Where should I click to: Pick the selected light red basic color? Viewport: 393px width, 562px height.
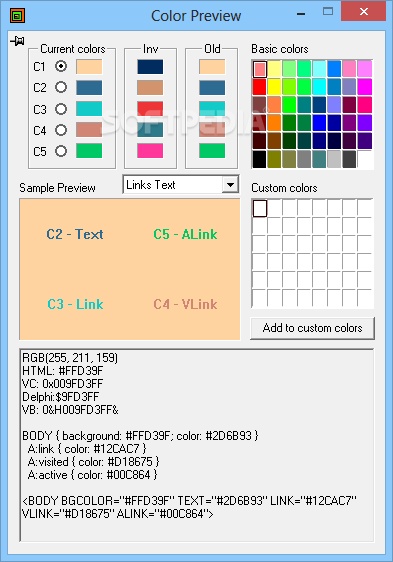260,69
